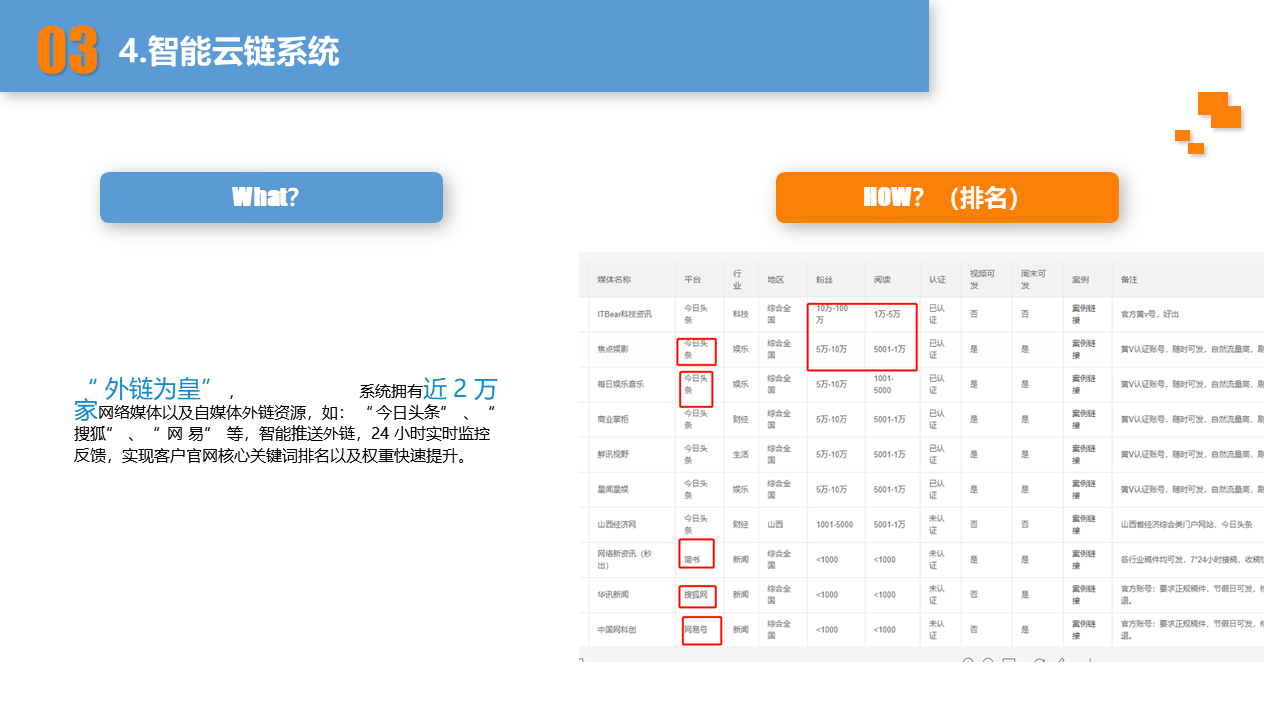Click the zoom-out icon below the table
Viewport: 1280px width, 720px height.
(x=988, y=661)
